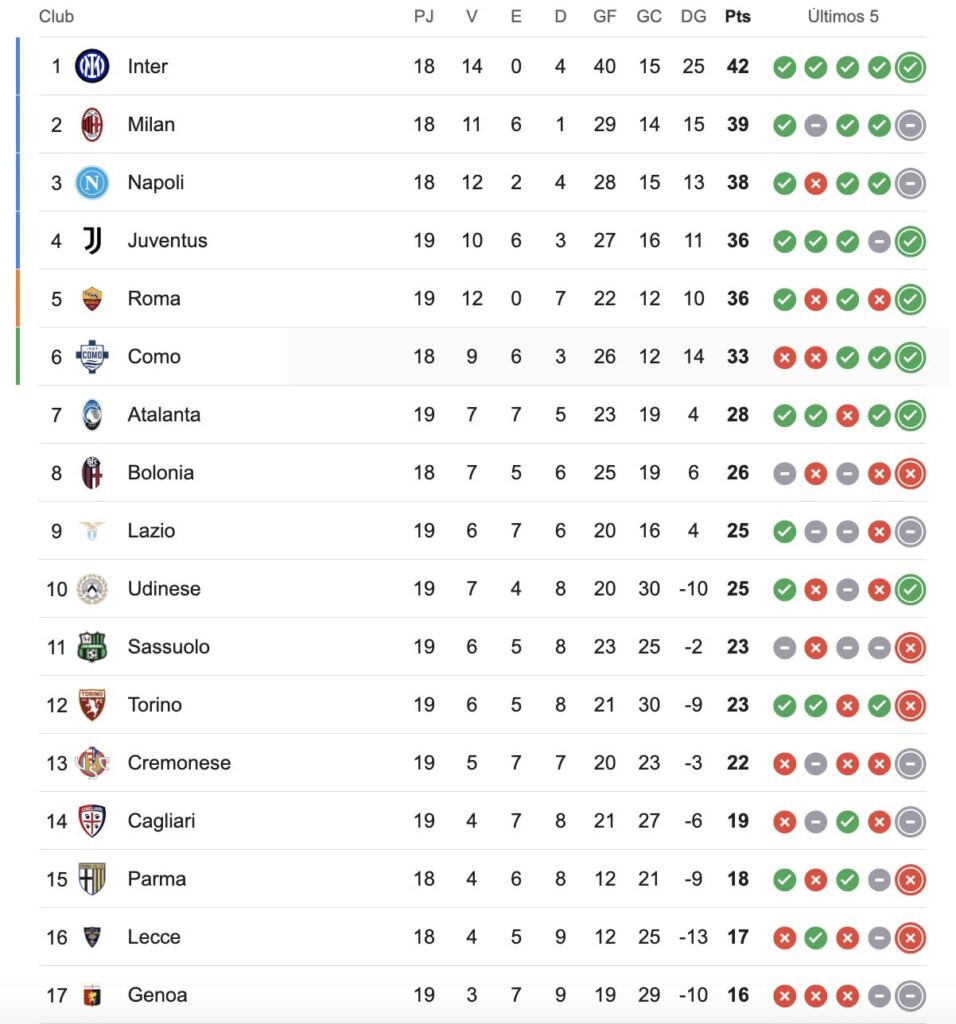This screenshot has width=956, height=1024.
Task: Click the Atalanta club crest
Action: click(92, 414)
